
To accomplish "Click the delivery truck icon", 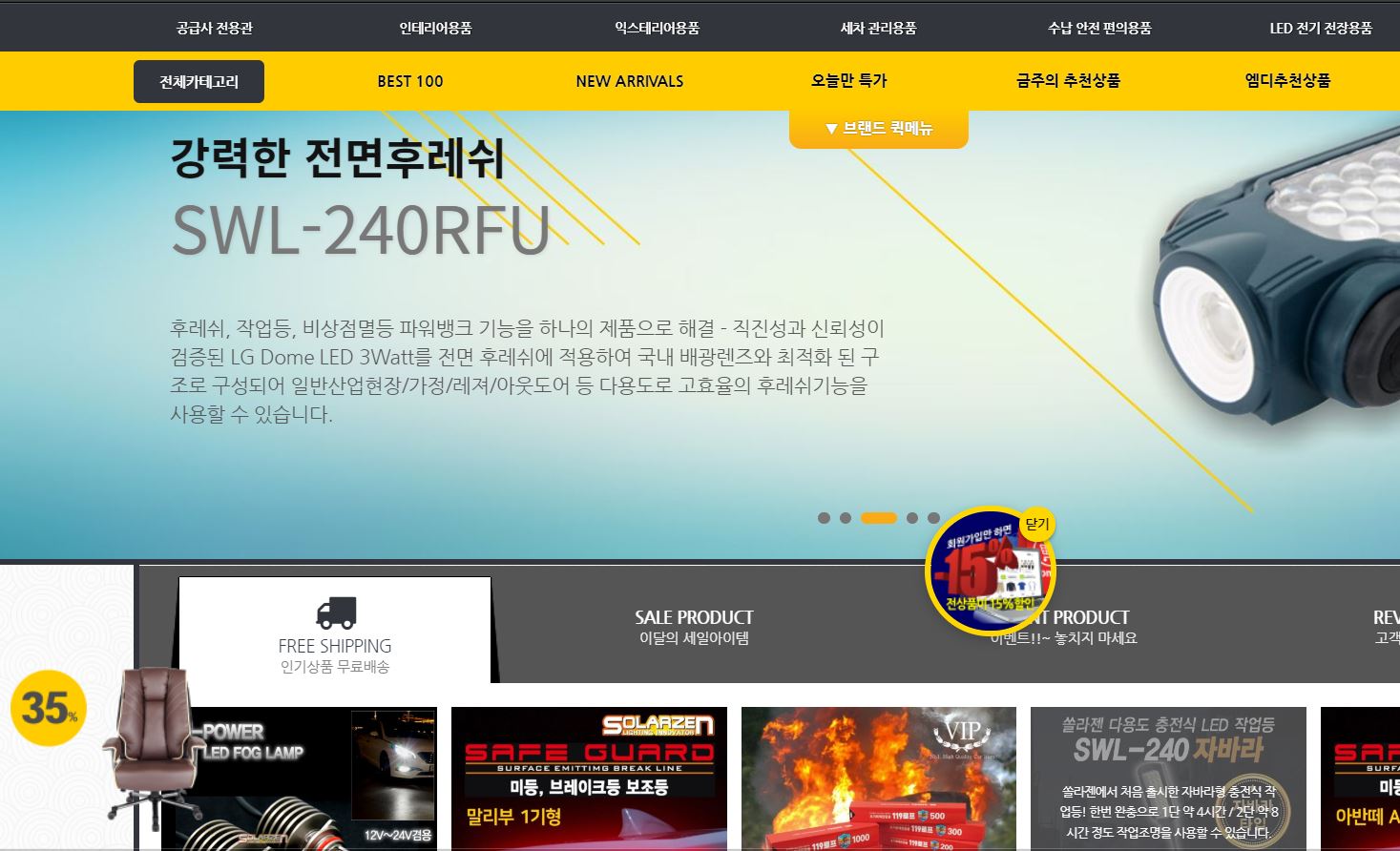I will click(336, 612).
